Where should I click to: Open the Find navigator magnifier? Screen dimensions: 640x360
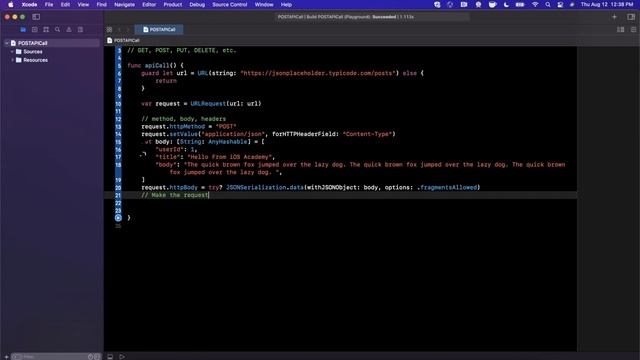click(57, 29)
